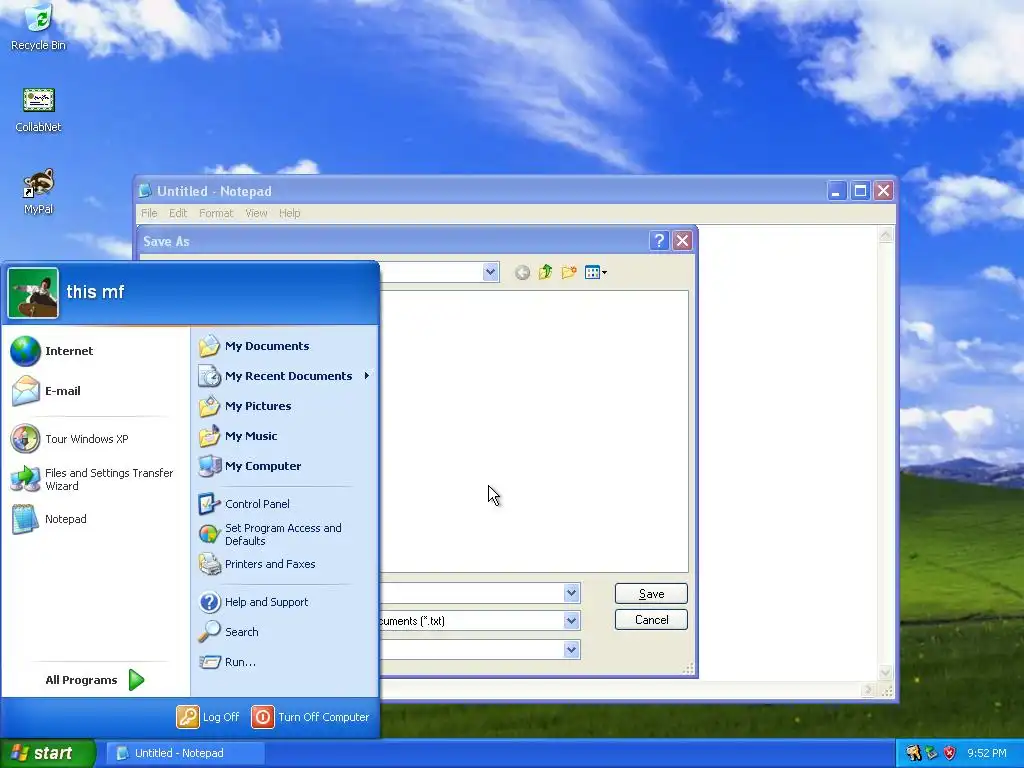Click Notepad vertical scrollbar up arrow
This screenshot has width=1024, height=768.
[x=886, y=236]
